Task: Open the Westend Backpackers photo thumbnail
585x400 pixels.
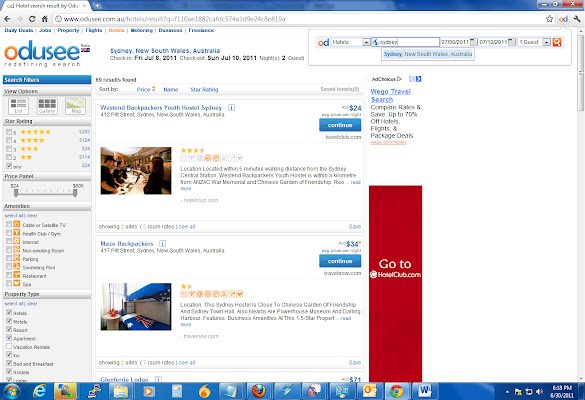Action: click(136, 171)
